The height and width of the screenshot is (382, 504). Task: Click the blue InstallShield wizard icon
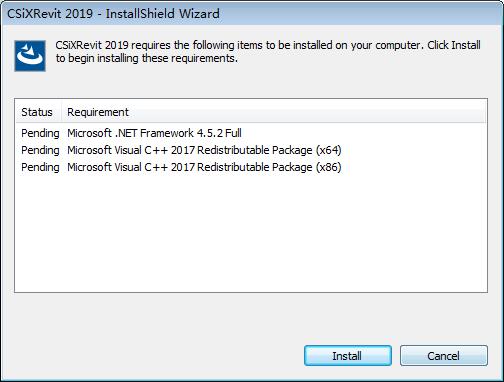(x=30, y=56)
